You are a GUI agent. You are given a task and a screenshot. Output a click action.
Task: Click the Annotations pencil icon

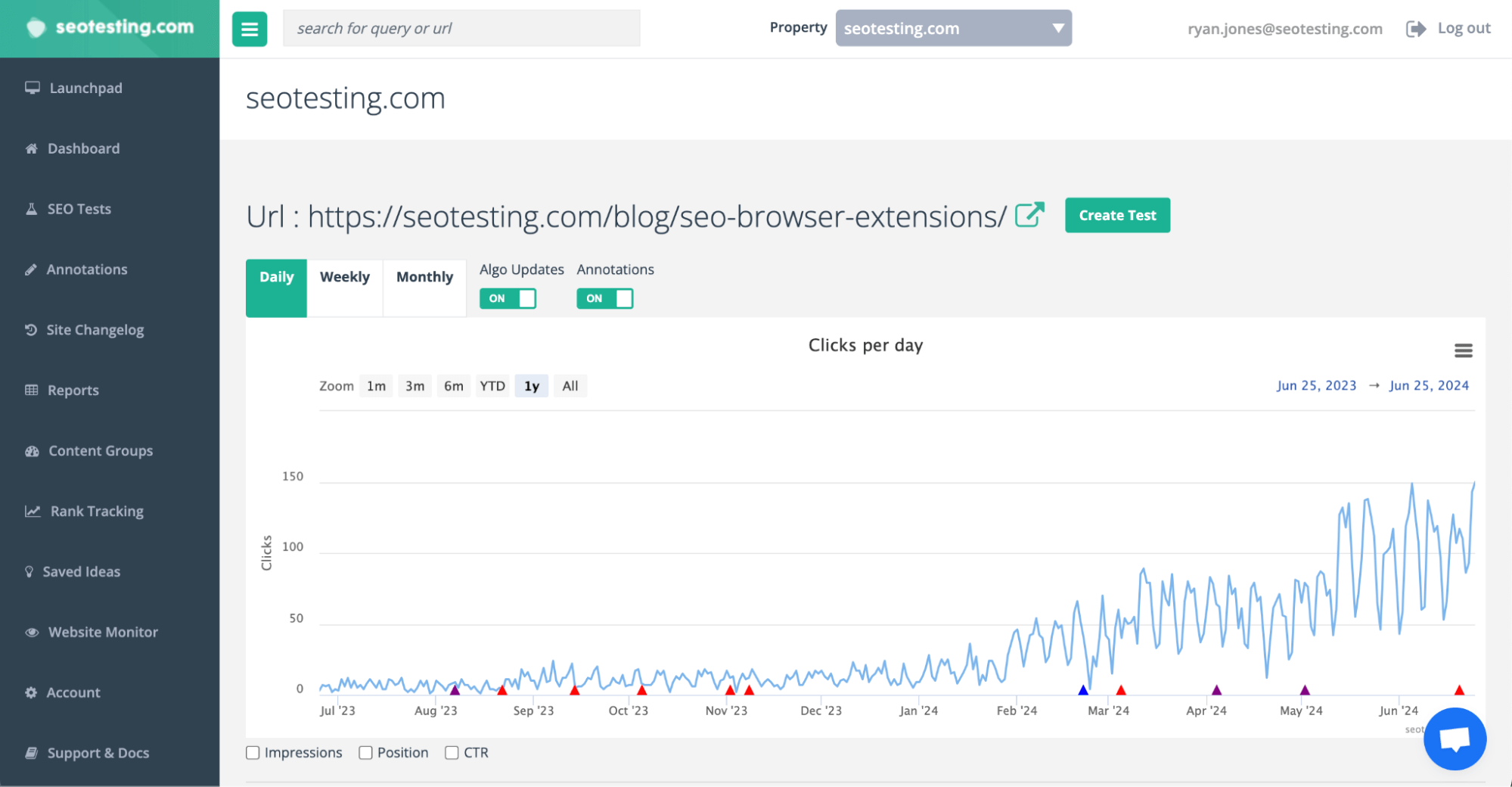[x=31, y=269]
